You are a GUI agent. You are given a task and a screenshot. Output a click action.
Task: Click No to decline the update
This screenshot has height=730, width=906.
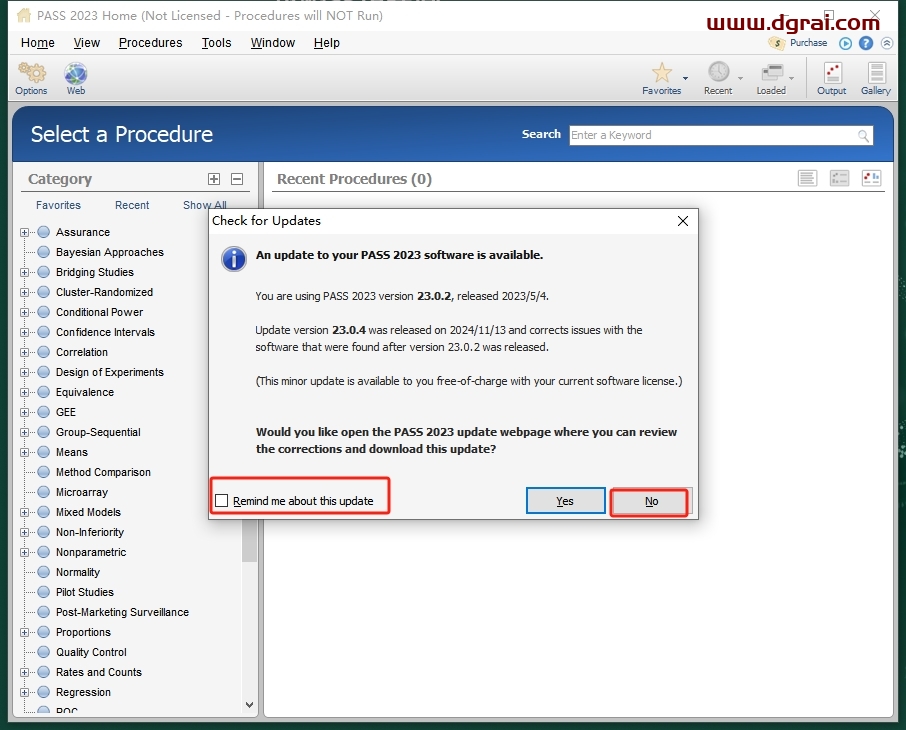point(651,502)
